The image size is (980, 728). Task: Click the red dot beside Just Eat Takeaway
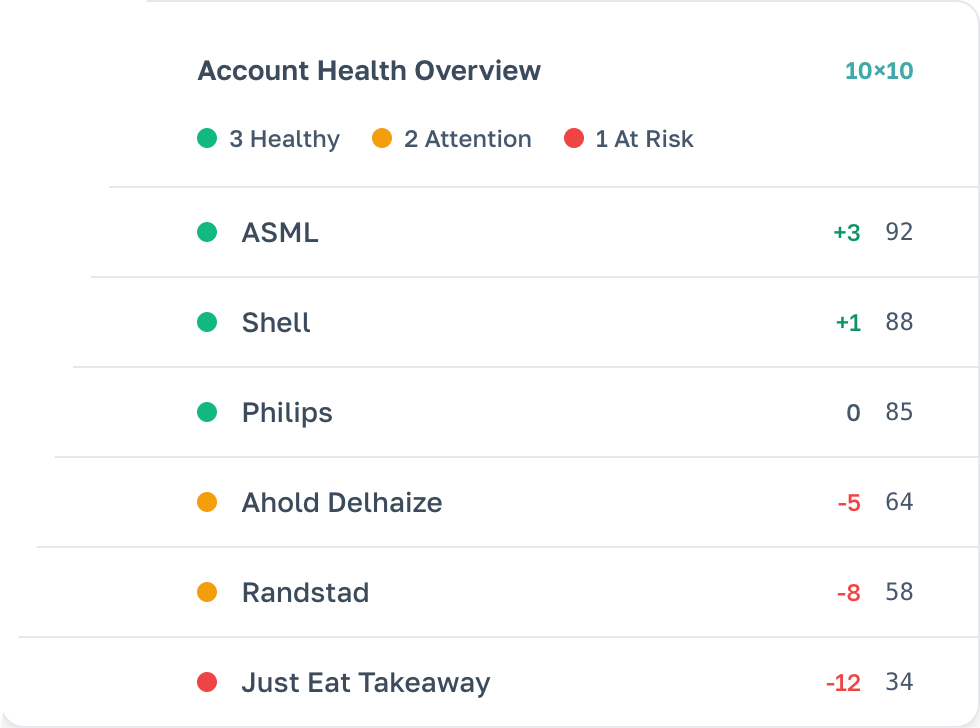point(207,683)
